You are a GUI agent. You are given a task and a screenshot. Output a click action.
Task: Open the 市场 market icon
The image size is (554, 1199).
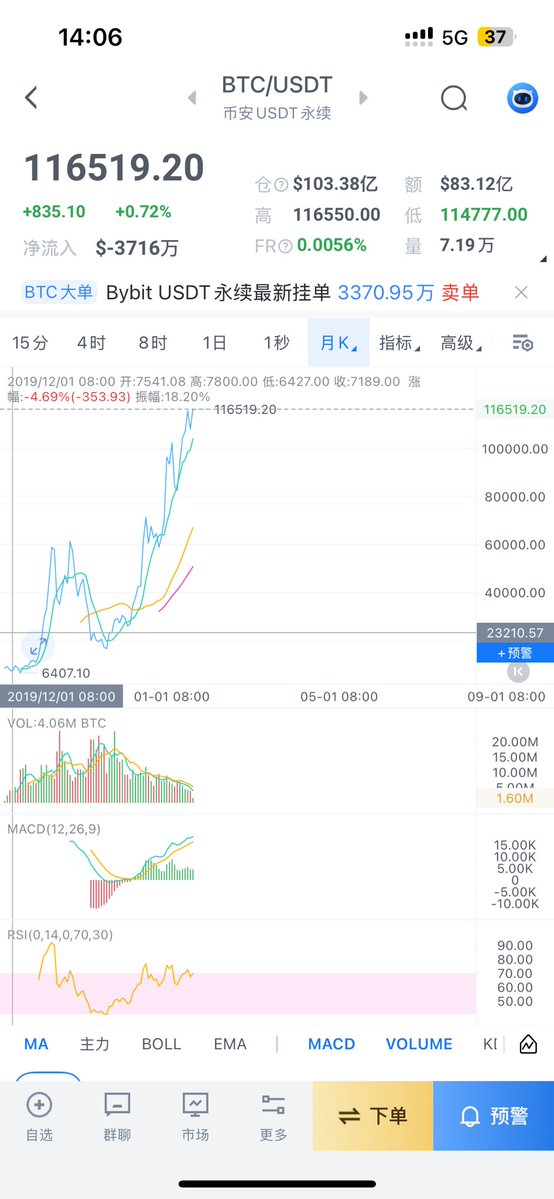tap(195, 1104)
